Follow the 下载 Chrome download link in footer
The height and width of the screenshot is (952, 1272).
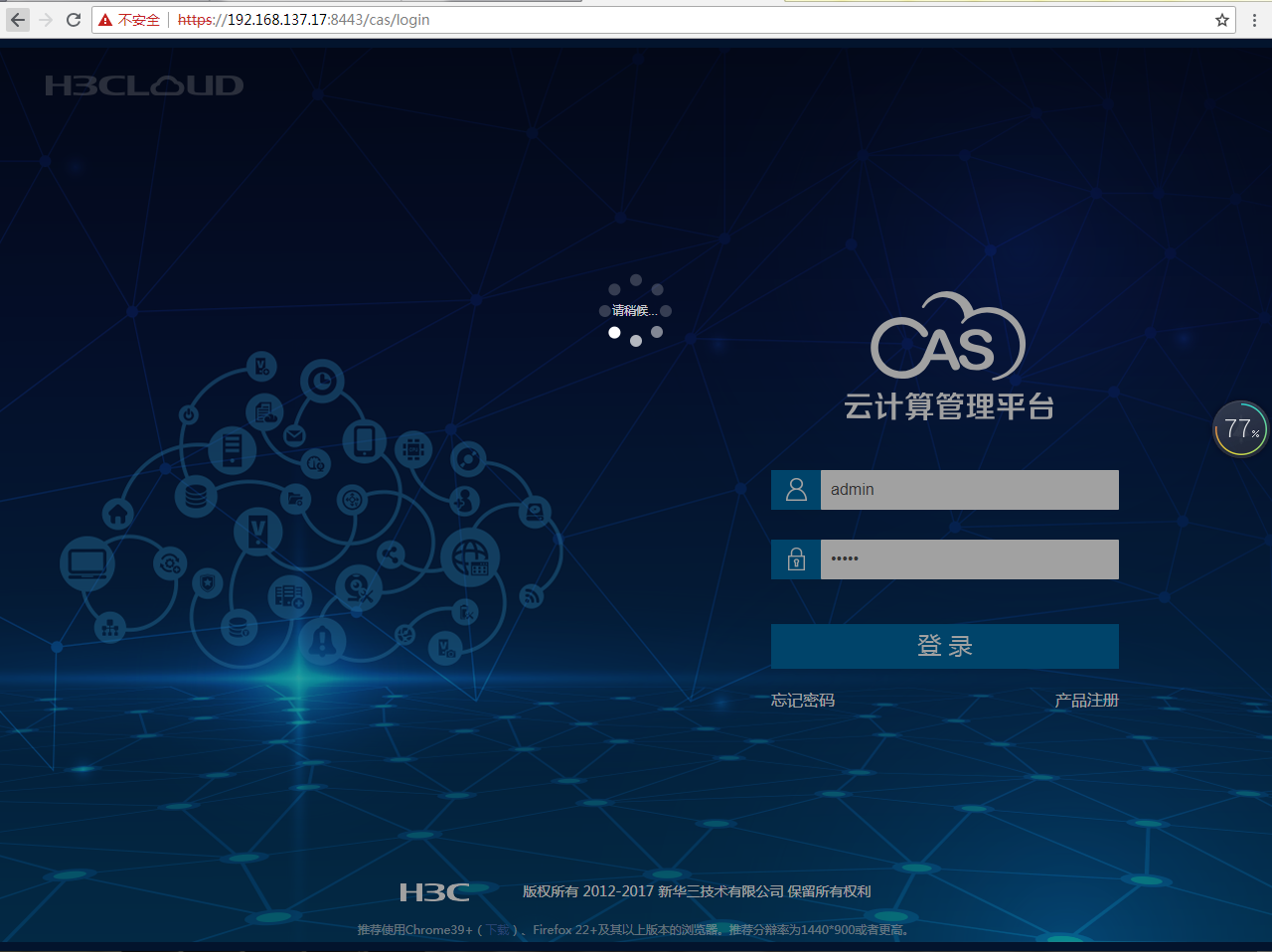pyautogui.click(x=497, y=930)
